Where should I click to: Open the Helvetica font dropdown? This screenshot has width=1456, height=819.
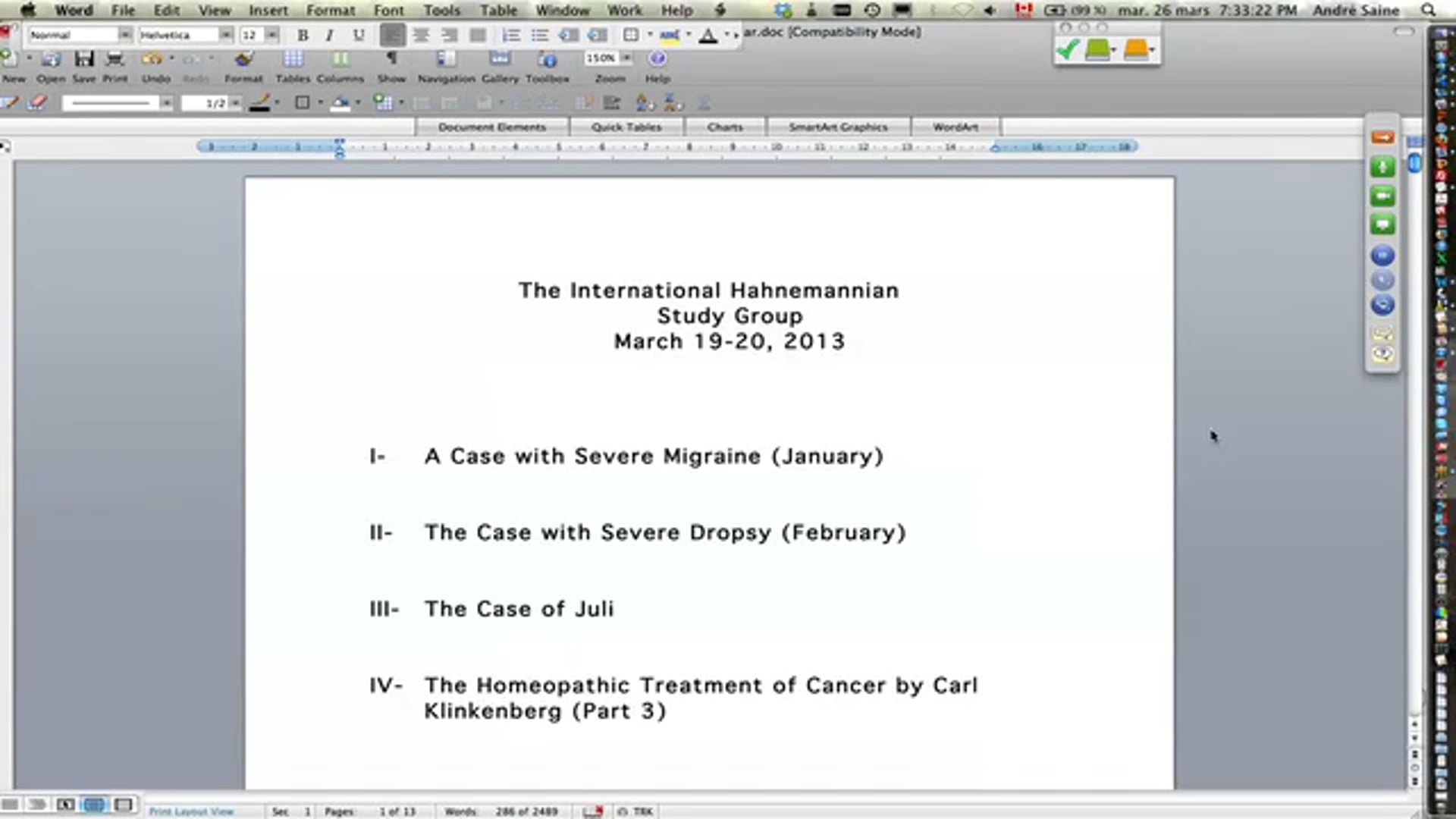[225, 35]
